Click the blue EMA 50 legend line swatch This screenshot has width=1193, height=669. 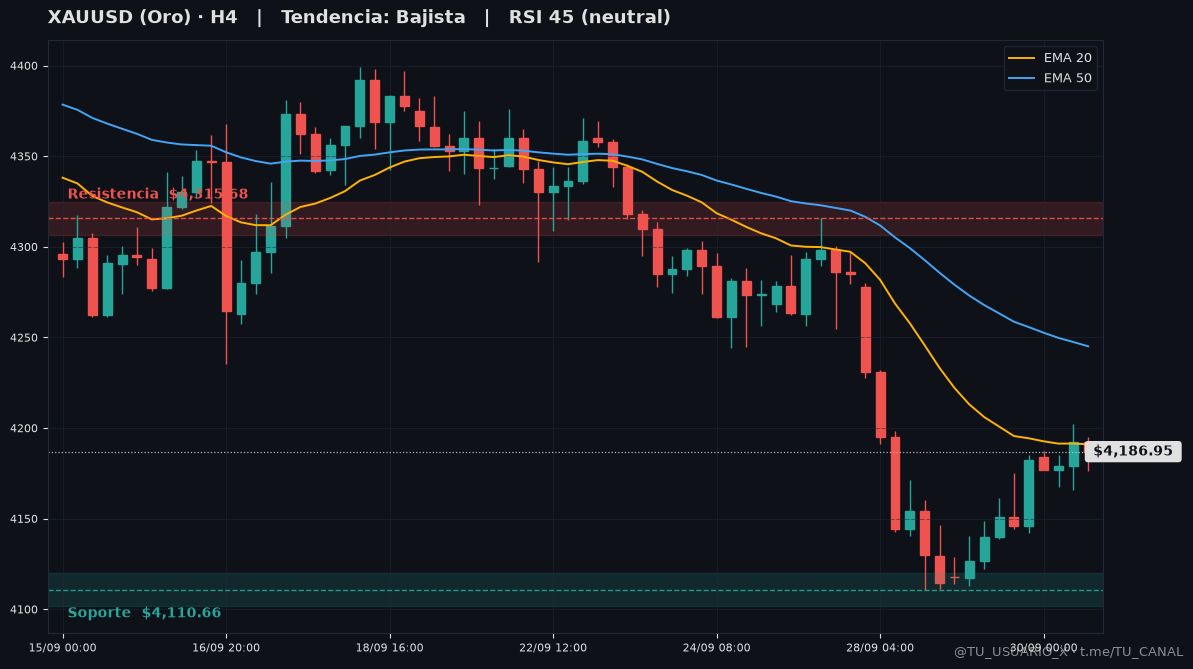pyautogui.click(x=1021, y=78)
